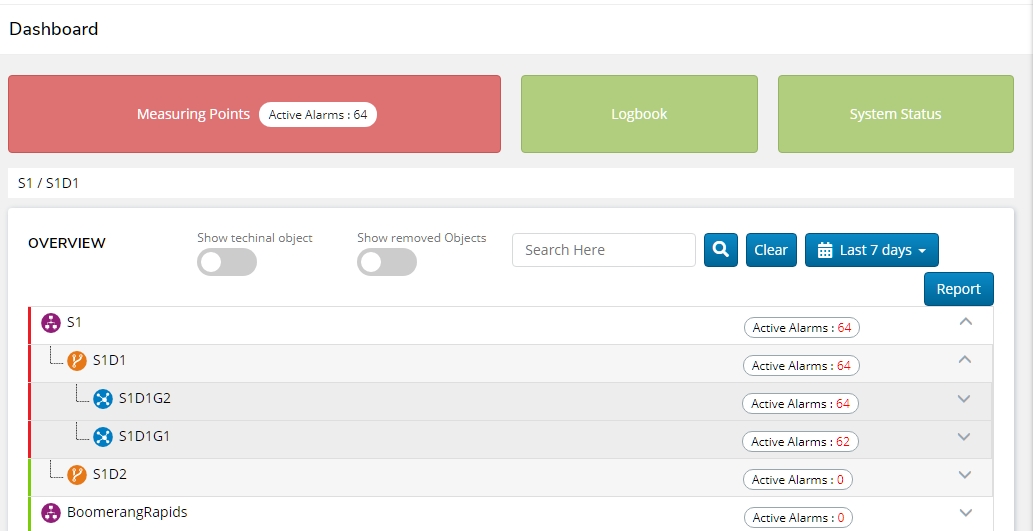
Task: Click the orange branch icon beside S1D2
Action: pos(77,475)
